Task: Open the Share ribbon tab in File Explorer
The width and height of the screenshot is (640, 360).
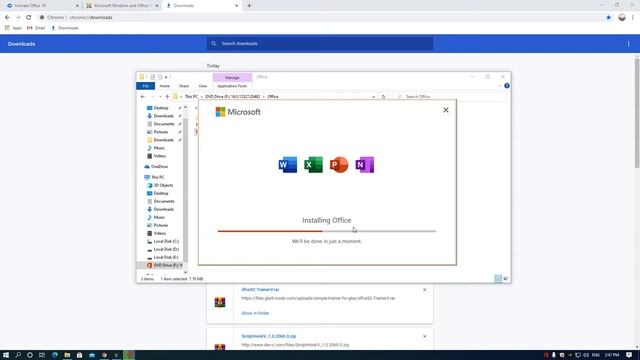Action: tap(184, 86)
